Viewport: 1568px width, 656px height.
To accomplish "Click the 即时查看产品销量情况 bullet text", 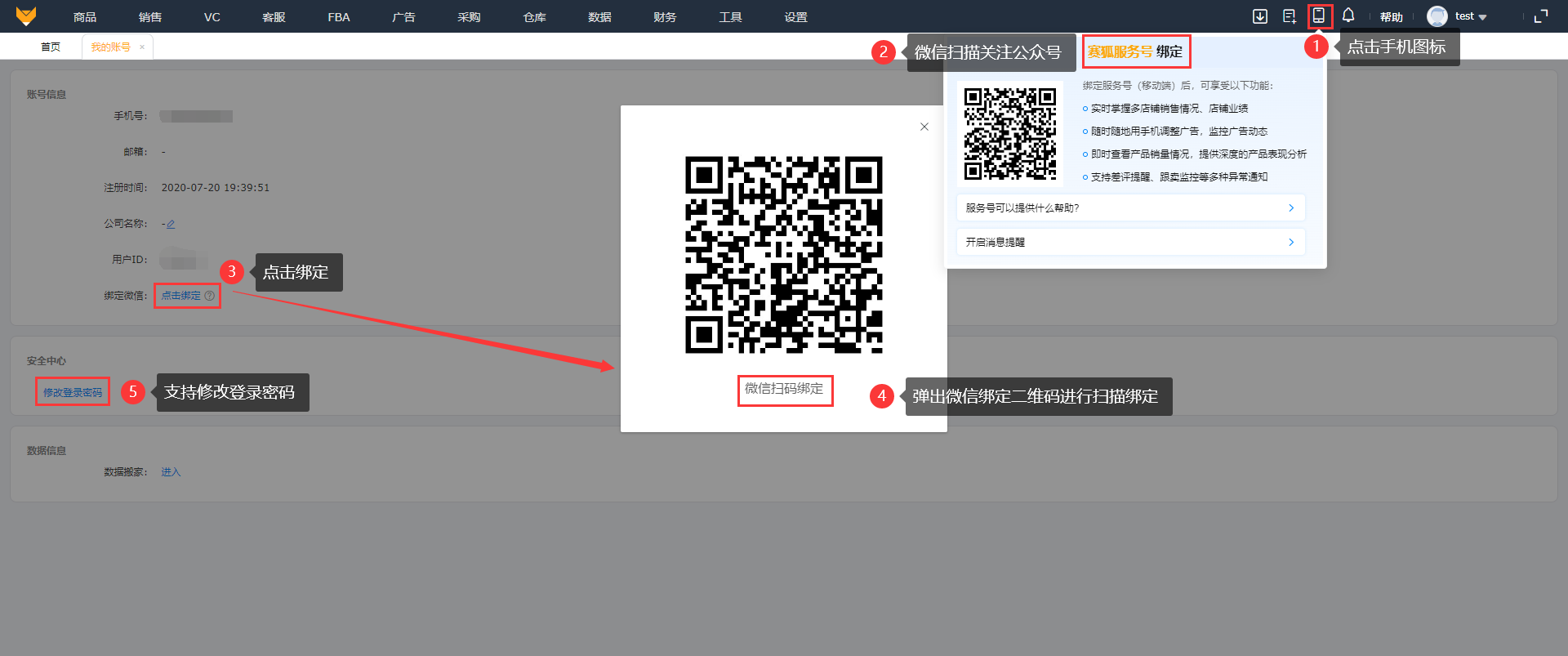I will pyautogui.click(x=1199, y=154).
